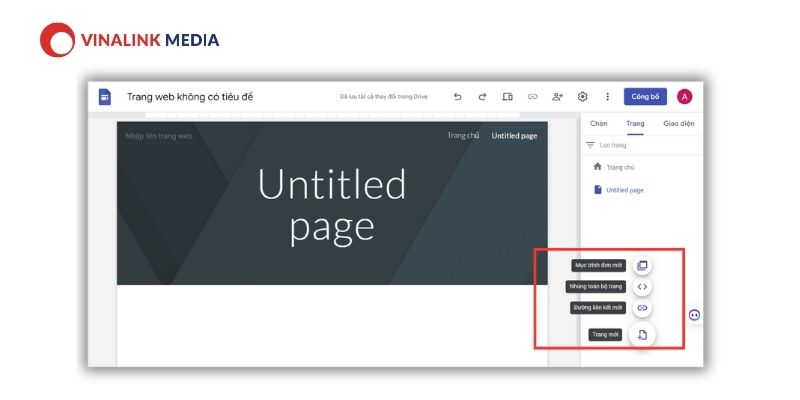Screen dimensions: 800x400
Task: Click the filter lines icon
Action: pos(590,145)
